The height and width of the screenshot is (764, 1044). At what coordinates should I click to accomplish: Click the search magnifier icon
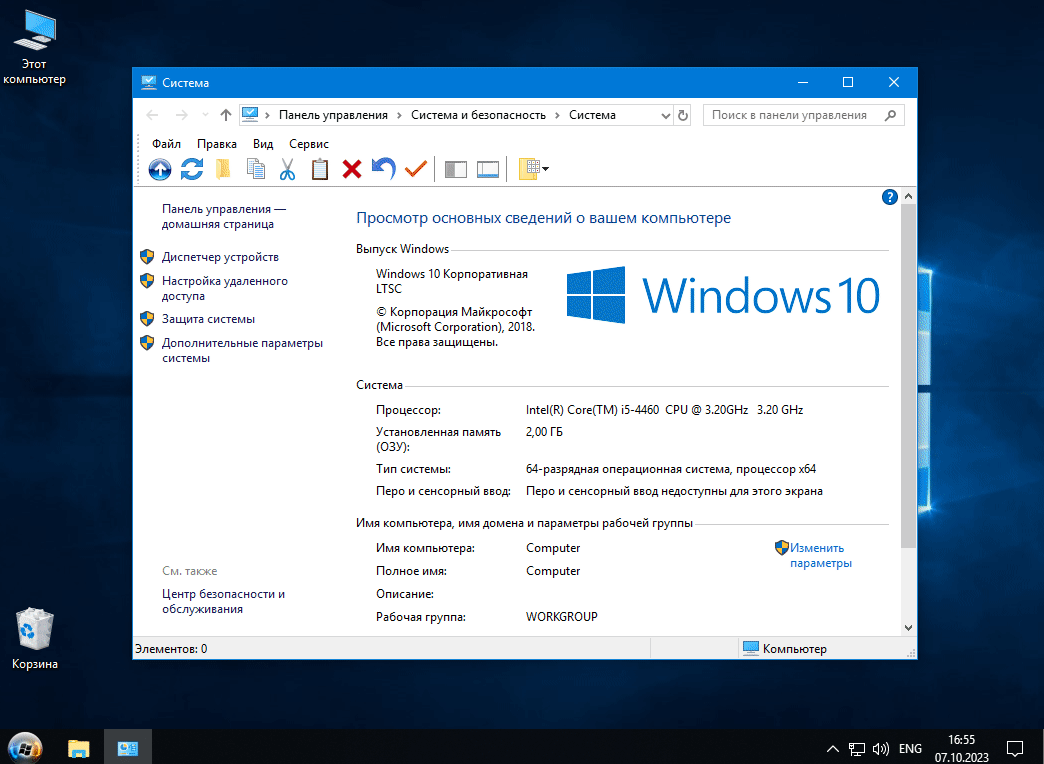click(x=890, y=115)
